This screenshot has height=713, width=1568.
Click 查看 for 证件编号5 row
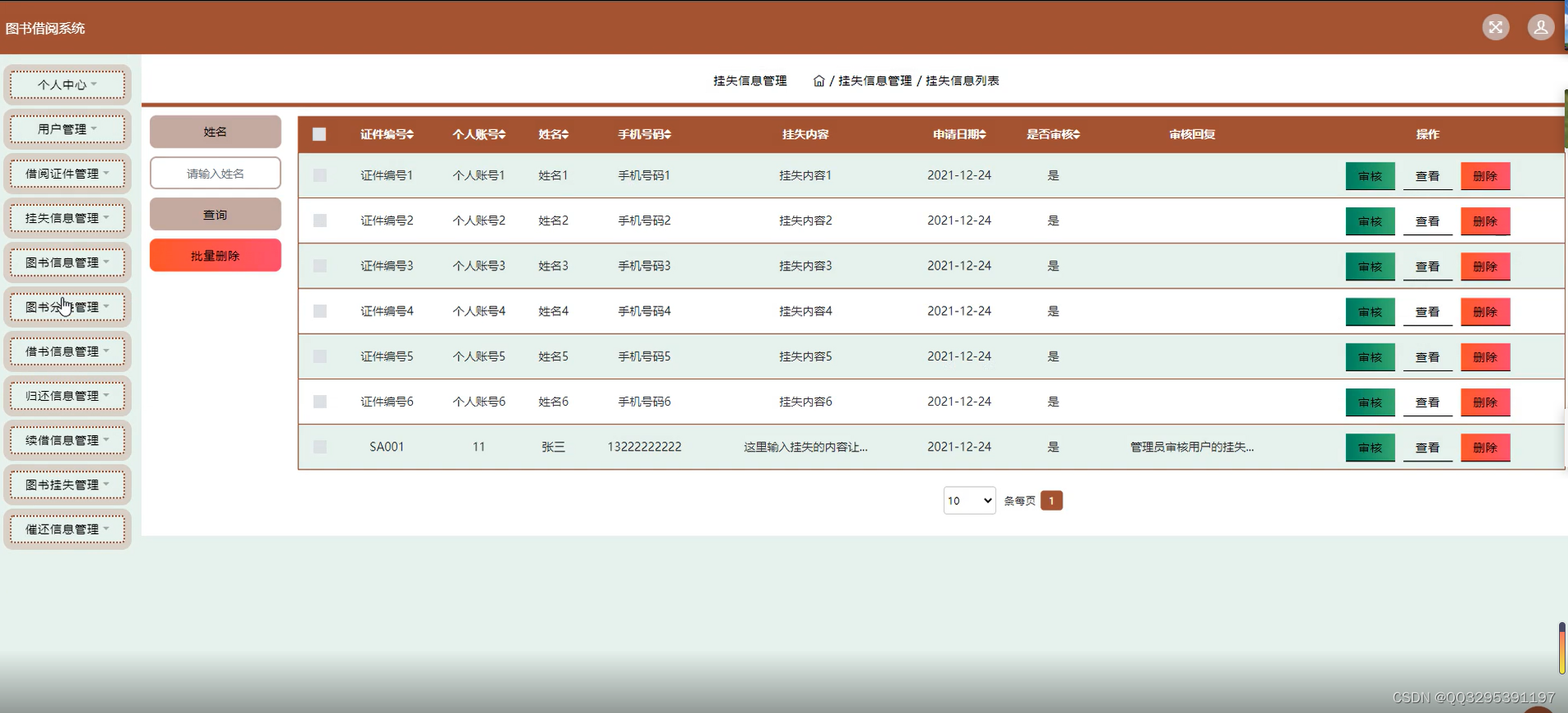[x=1427, y=357]
